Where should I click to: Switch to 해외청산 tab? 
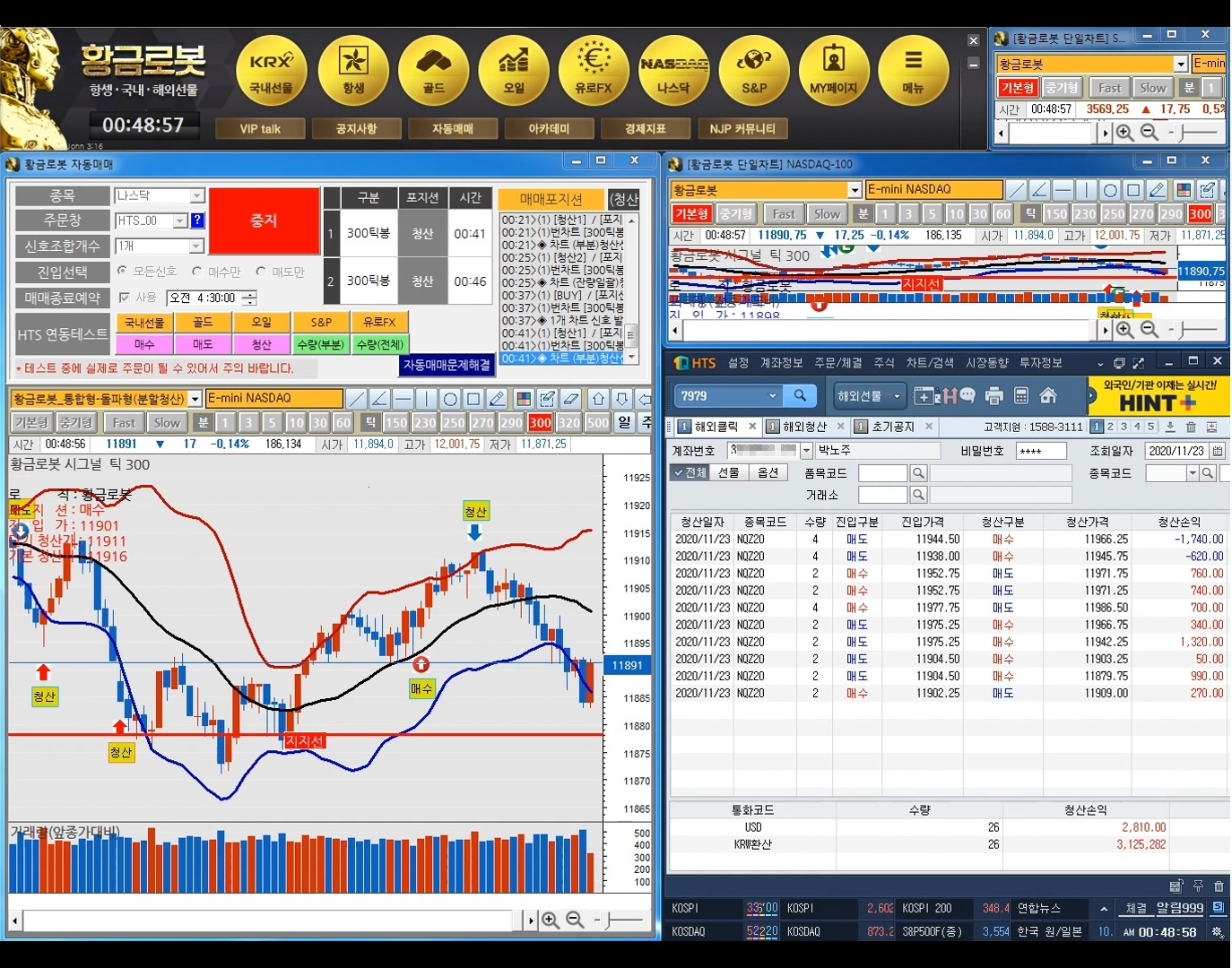804,427
